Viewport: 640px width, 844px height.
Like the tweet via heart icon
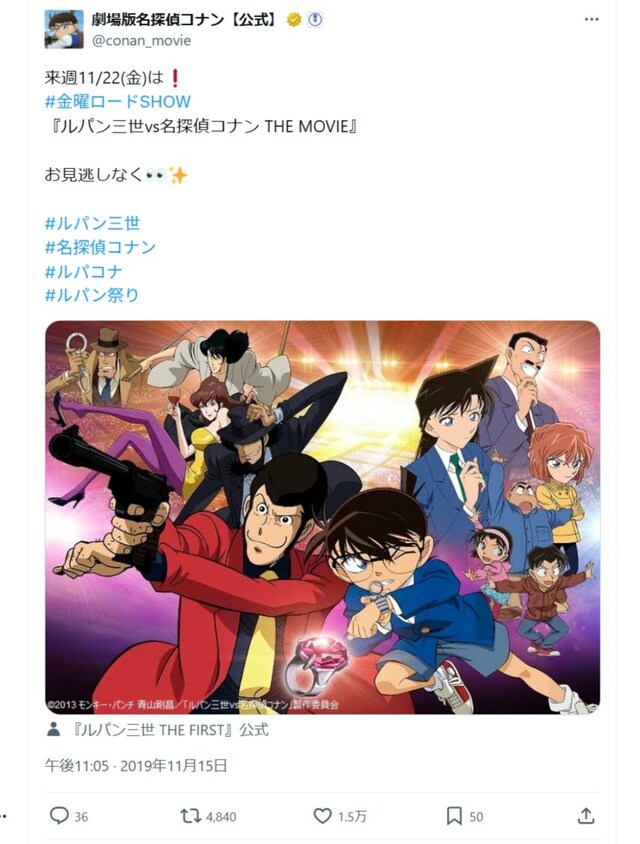click(322, 816)
